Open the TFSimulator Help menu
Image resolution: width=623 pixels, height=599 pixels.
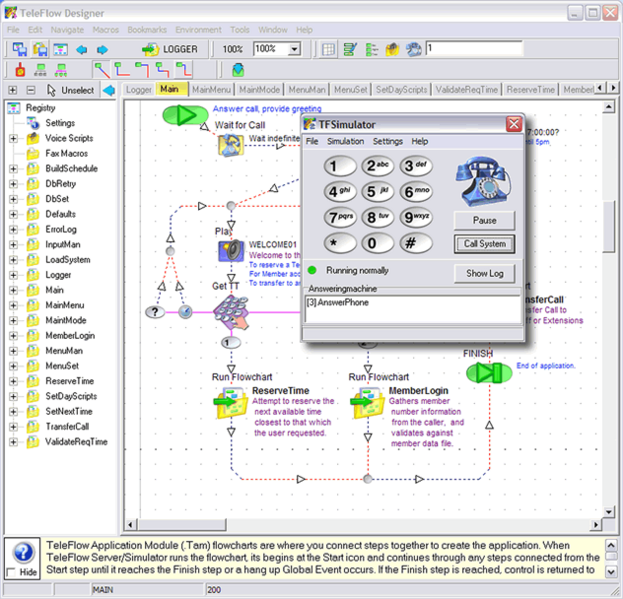click(x=420, y=141)
